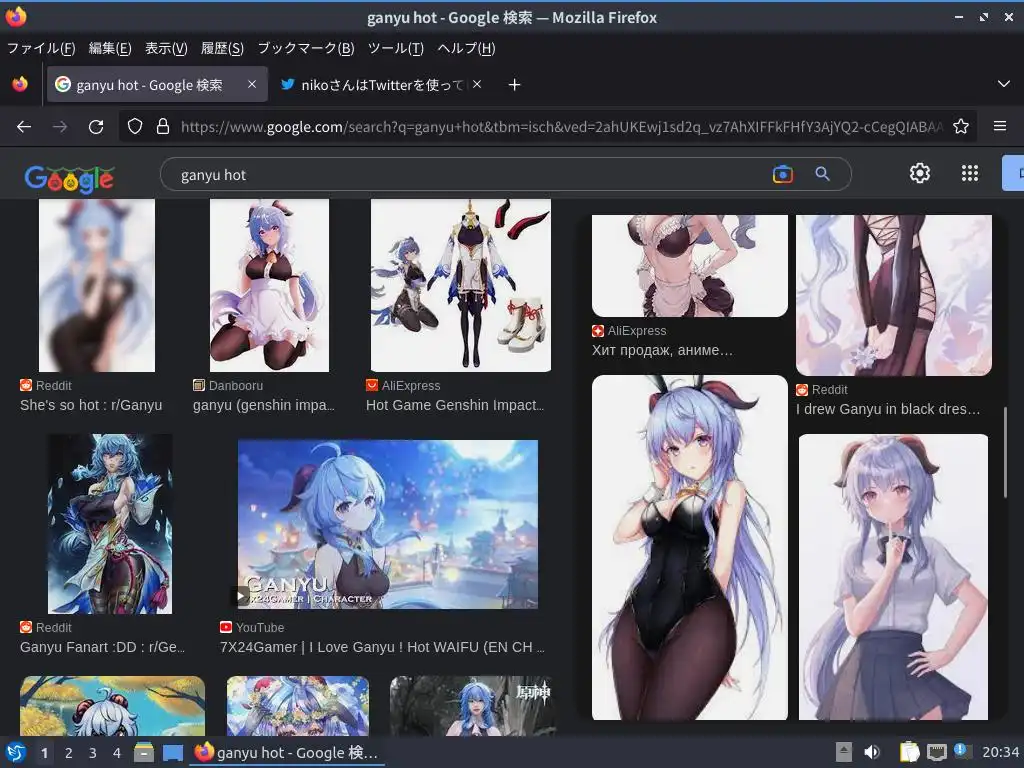Open the removable media eject tray icon
The width and height of the screenshot is (1024, 768).
[x=844, y=752]
